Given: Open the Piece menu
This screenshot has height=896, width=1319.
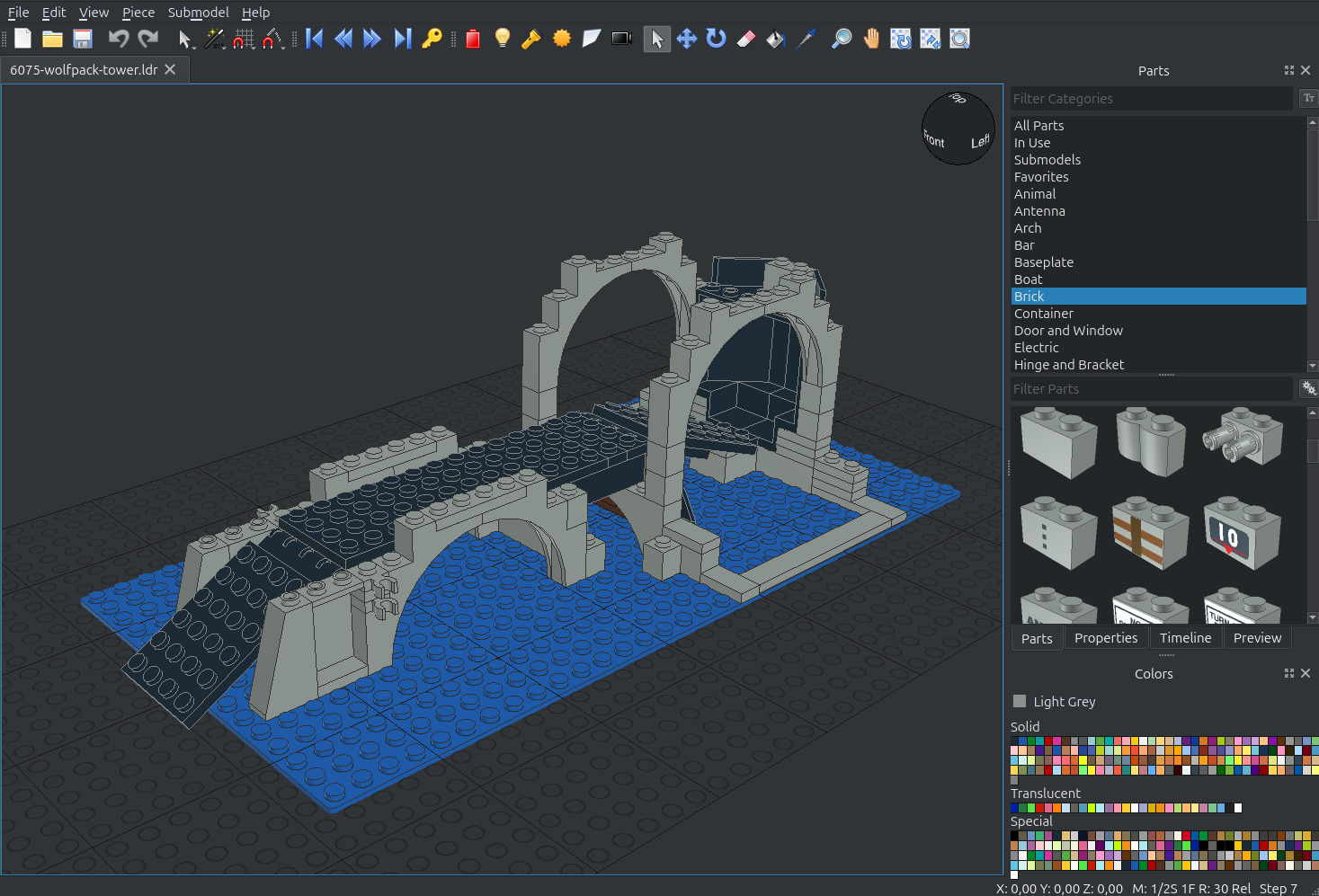Looking at the screenshot, I should pyautogui.click(x=138, y=13).
